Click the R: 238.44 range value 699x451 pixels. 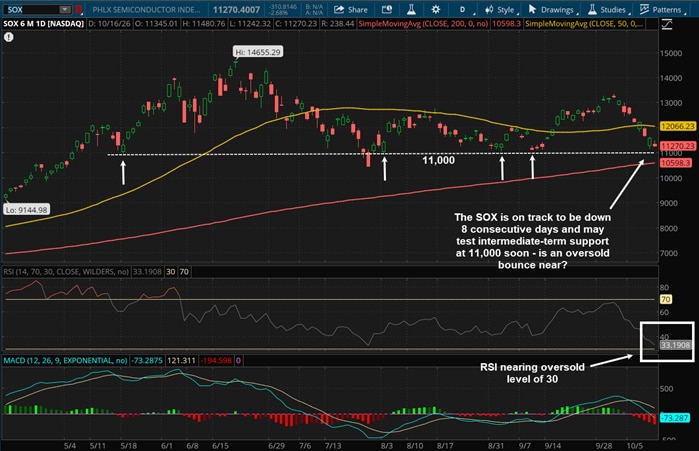[337, 23]
